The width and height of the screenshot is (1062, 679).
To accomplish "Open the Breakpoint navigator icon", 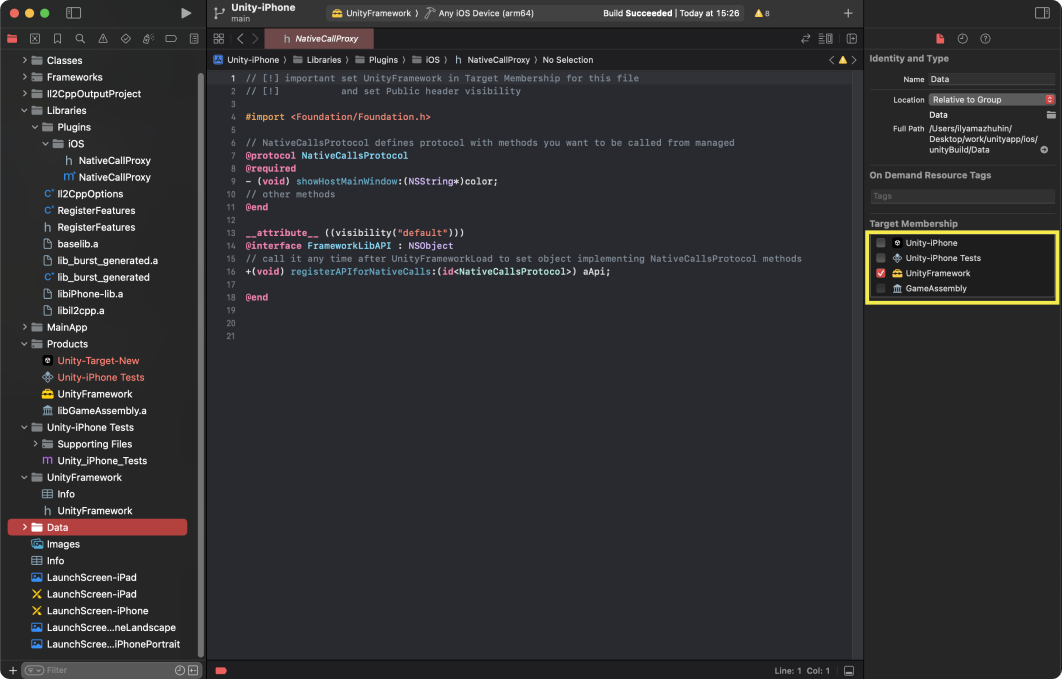I will [171, 39].
